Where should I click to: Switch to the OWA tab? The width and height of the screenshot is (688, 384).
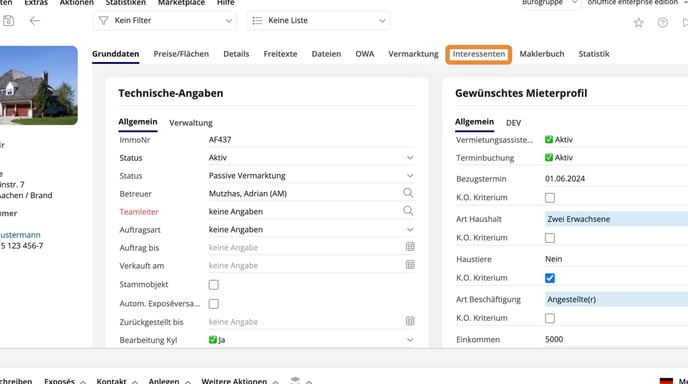click(365, 54)
